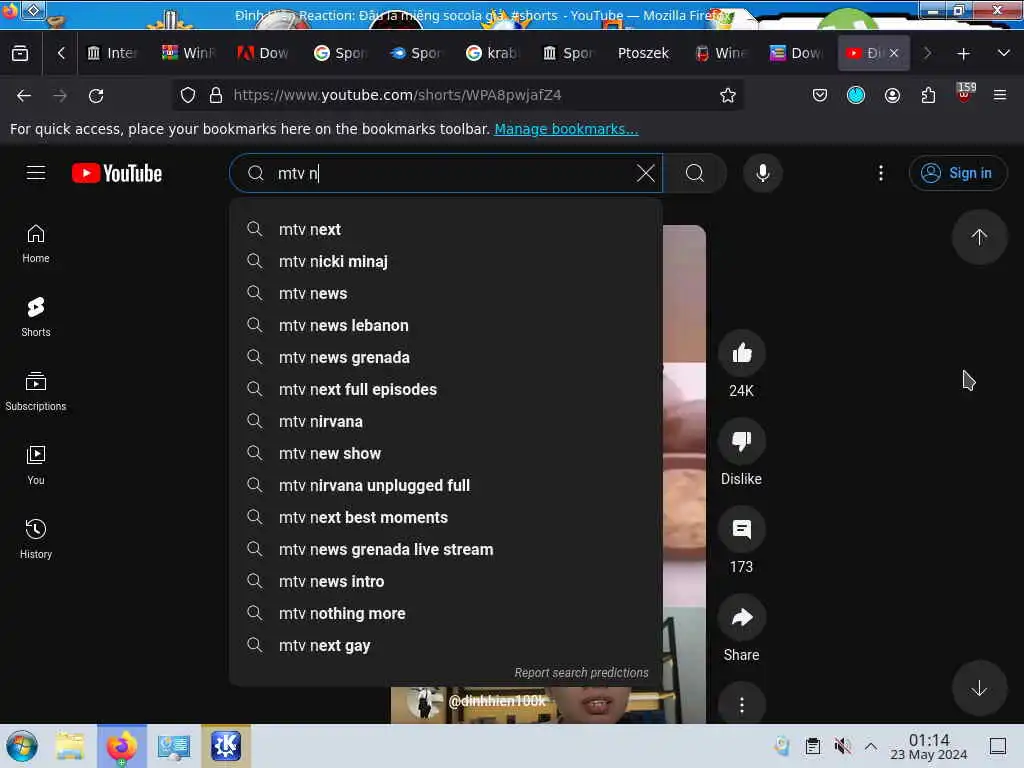Open the Extensions puzzle icon
The image size is (1024, 768).
coord(928,95)
